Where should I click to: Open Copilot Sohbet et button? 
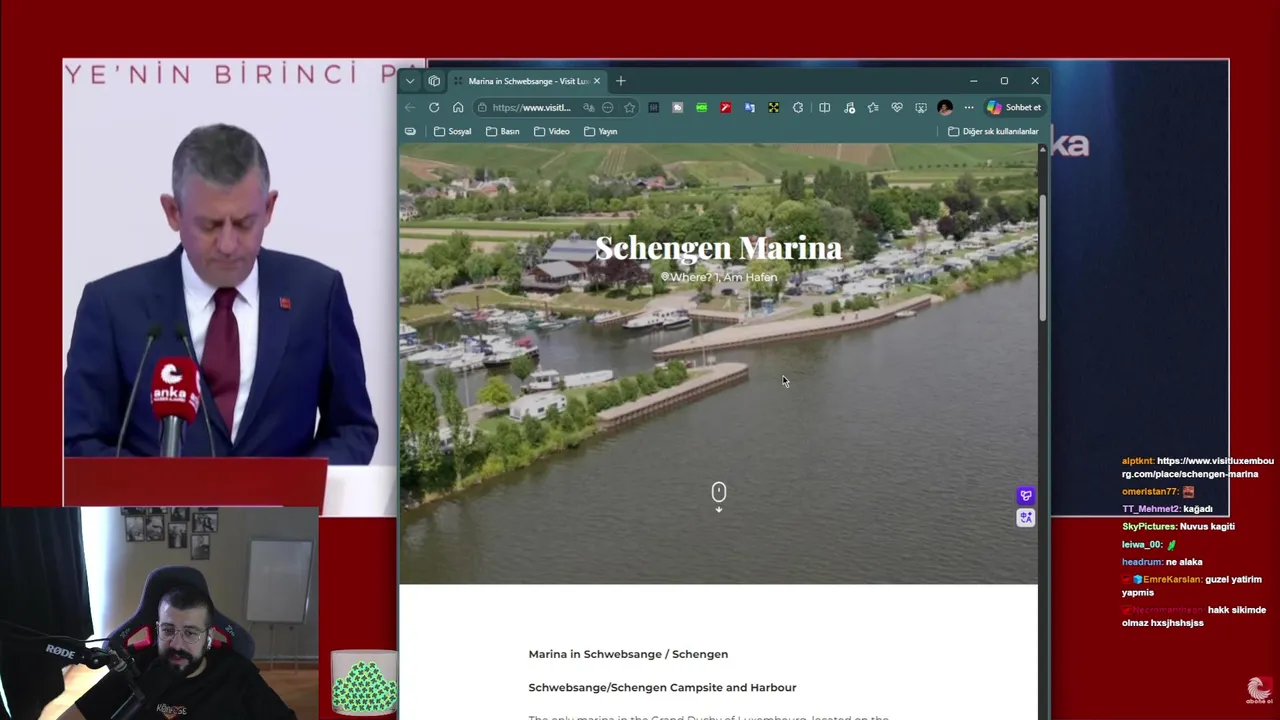[1014, 107]
